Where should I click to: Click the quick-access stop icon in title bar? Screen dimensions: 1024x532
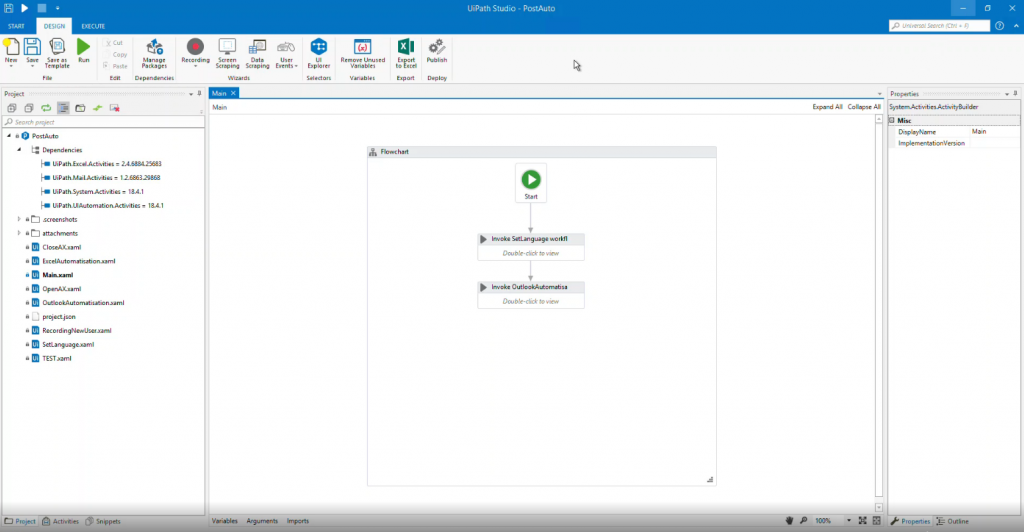click(41, 8)
